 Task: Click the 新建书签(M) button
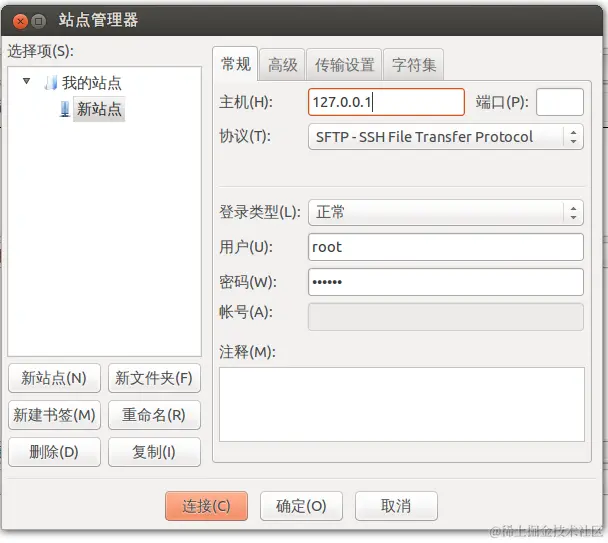click(x=54, y=415)
